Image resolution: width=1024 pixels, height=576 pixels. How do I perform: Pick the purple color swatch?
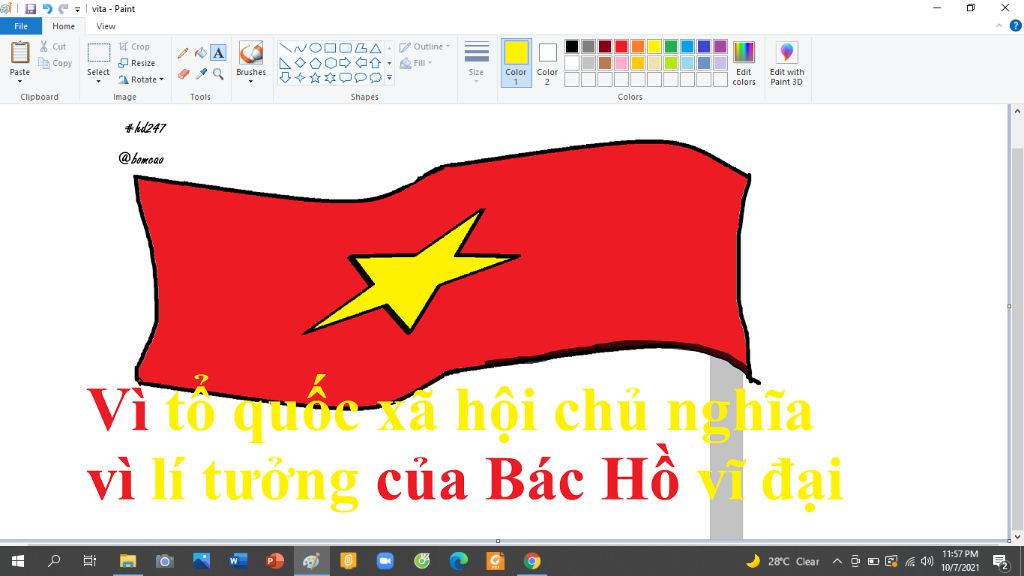click(720, 46)
